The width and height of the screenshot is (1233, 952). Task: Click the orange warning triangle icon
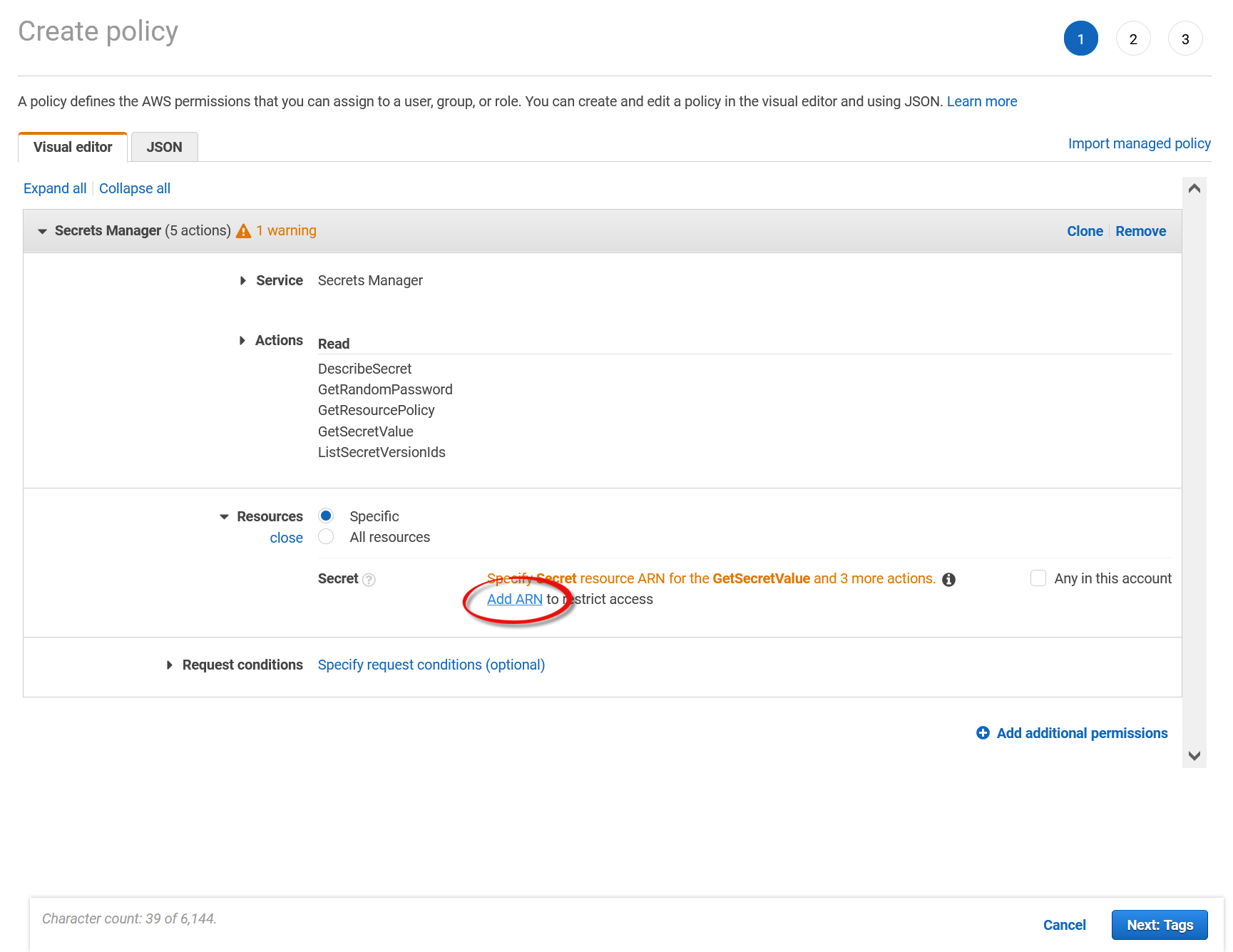tap(243, 231)
